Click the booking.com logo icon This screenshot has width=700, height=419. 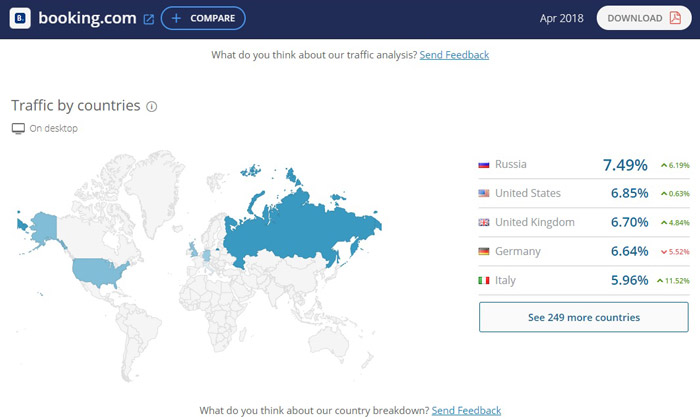click(20, 18)
